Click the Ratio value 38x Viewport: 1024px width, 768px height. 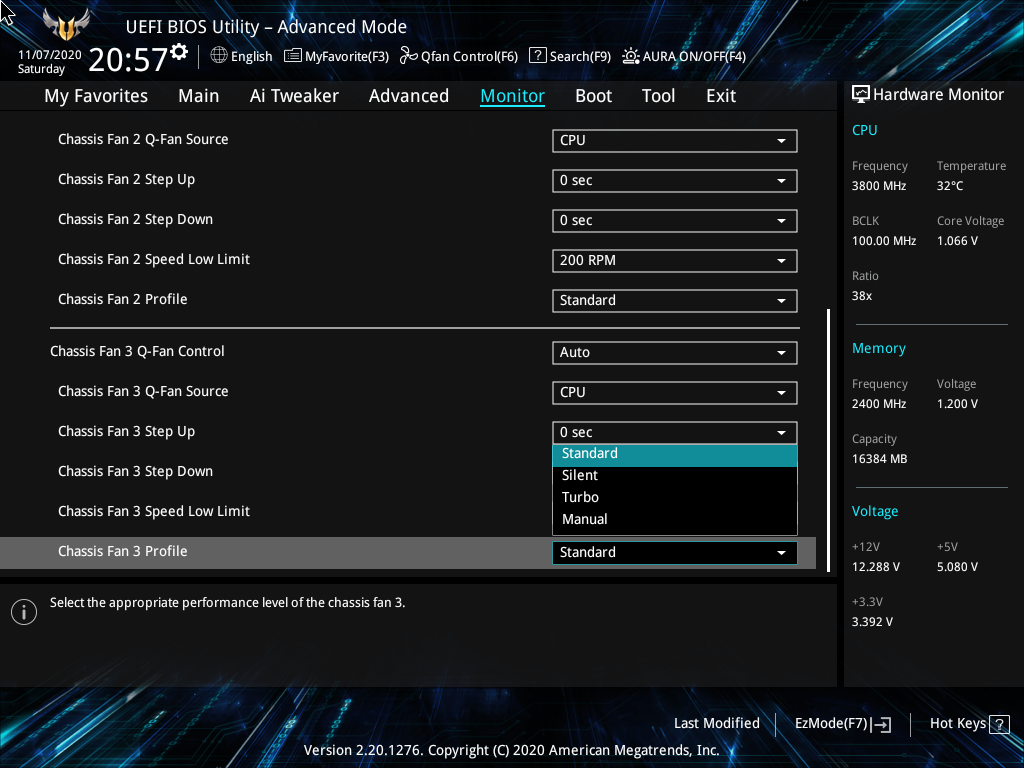(861, 296)
